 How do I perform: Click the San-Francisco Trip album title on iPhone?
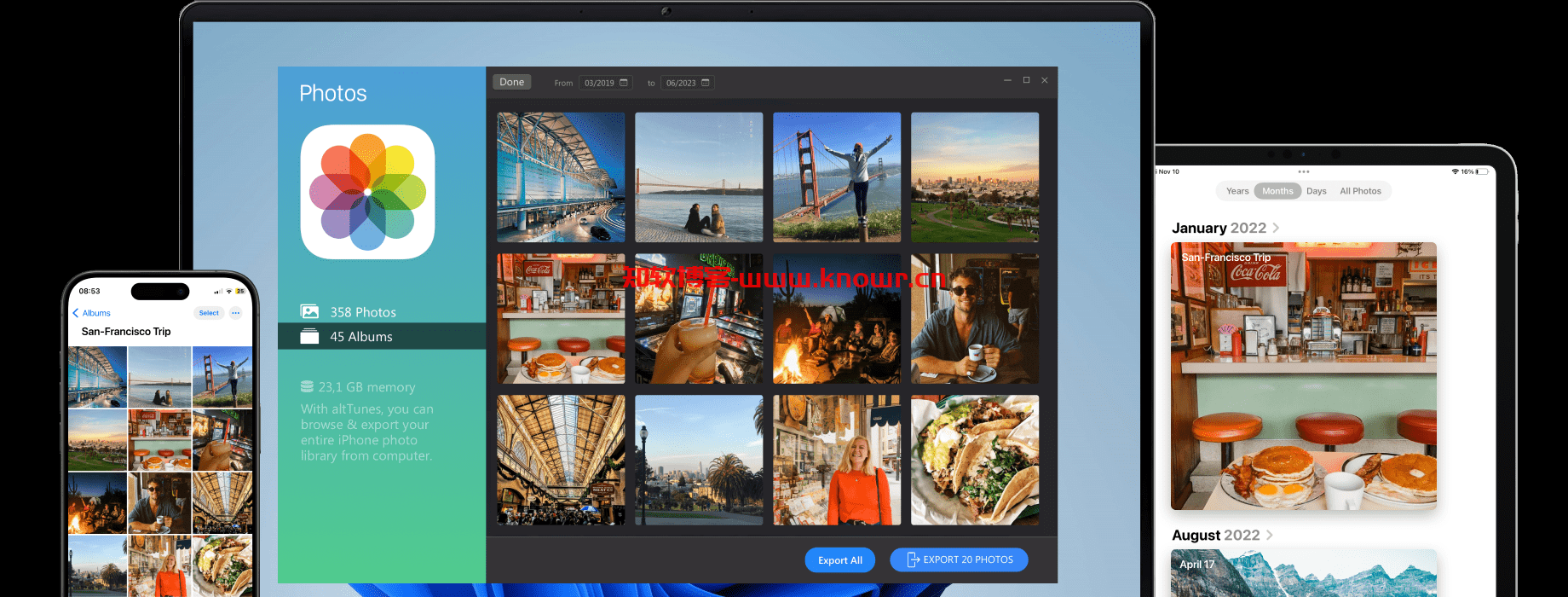pos(126,331)
